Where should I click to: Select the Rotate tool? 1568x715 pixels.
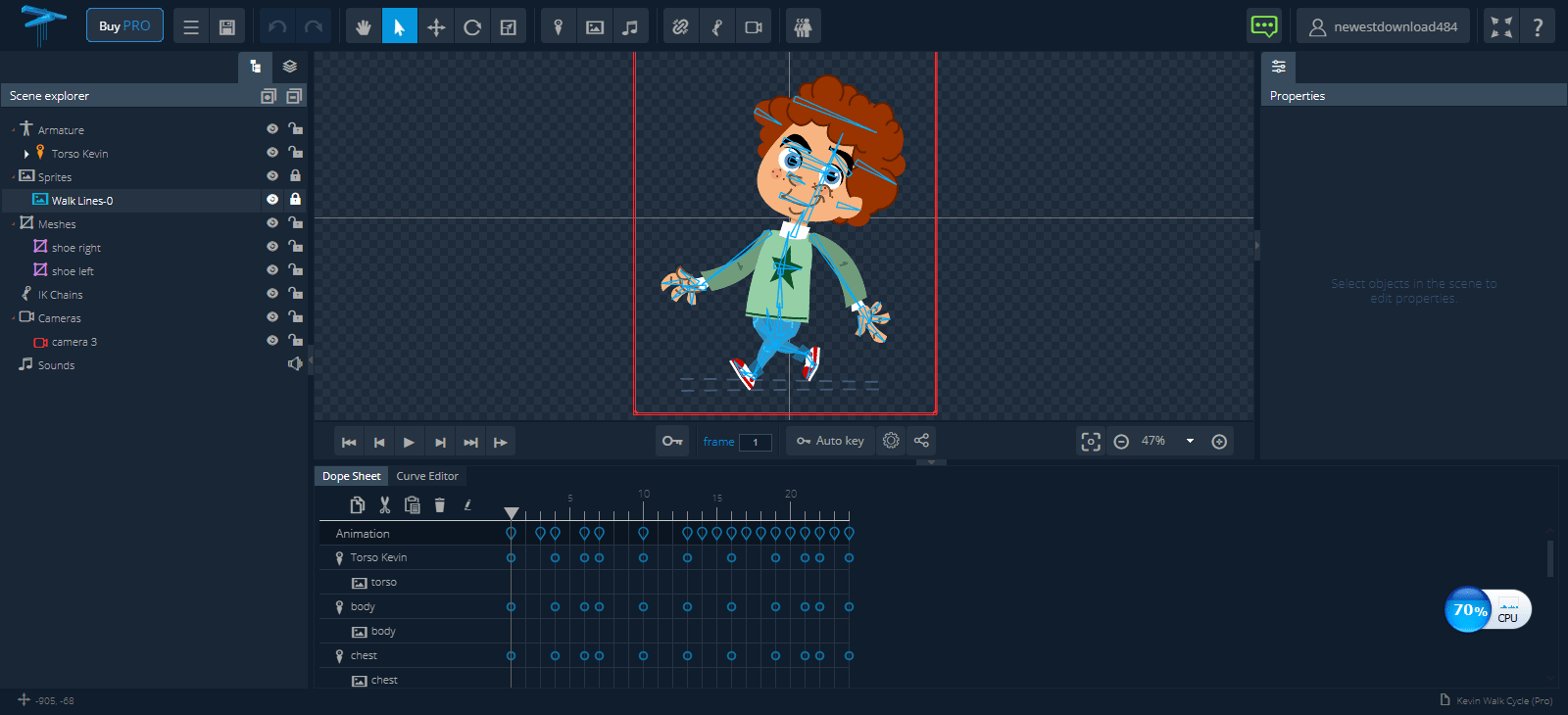(472, 26)
